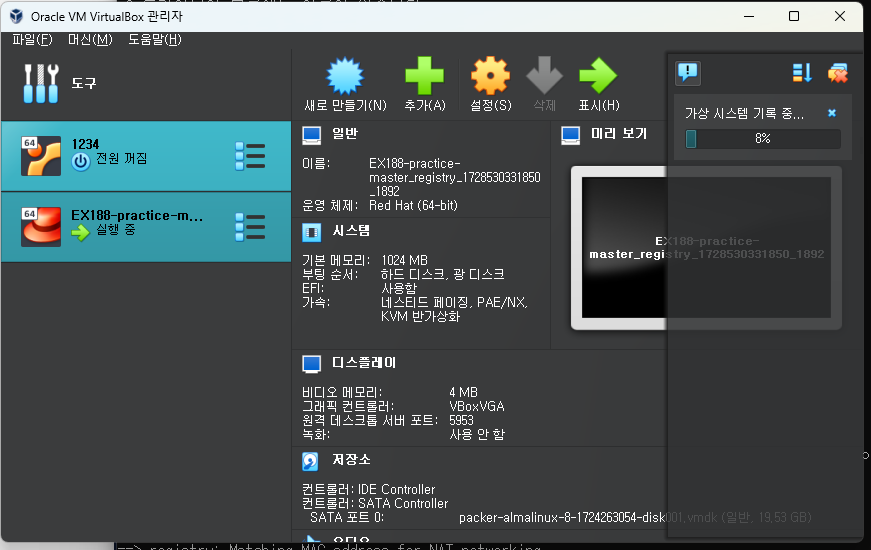Screen dimensions: 871x550
Task: Click the 컨트롤러: SATA Controller line
Action: point(375,503)
